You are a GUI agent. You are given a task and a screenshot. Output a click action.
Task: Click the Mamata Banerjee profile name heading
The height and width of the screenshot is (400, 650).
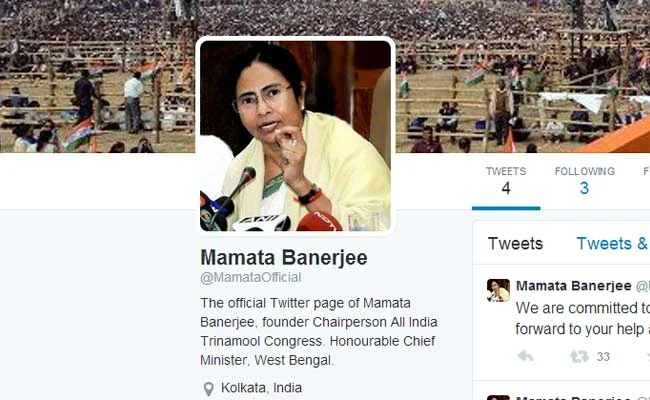point(284,257)
